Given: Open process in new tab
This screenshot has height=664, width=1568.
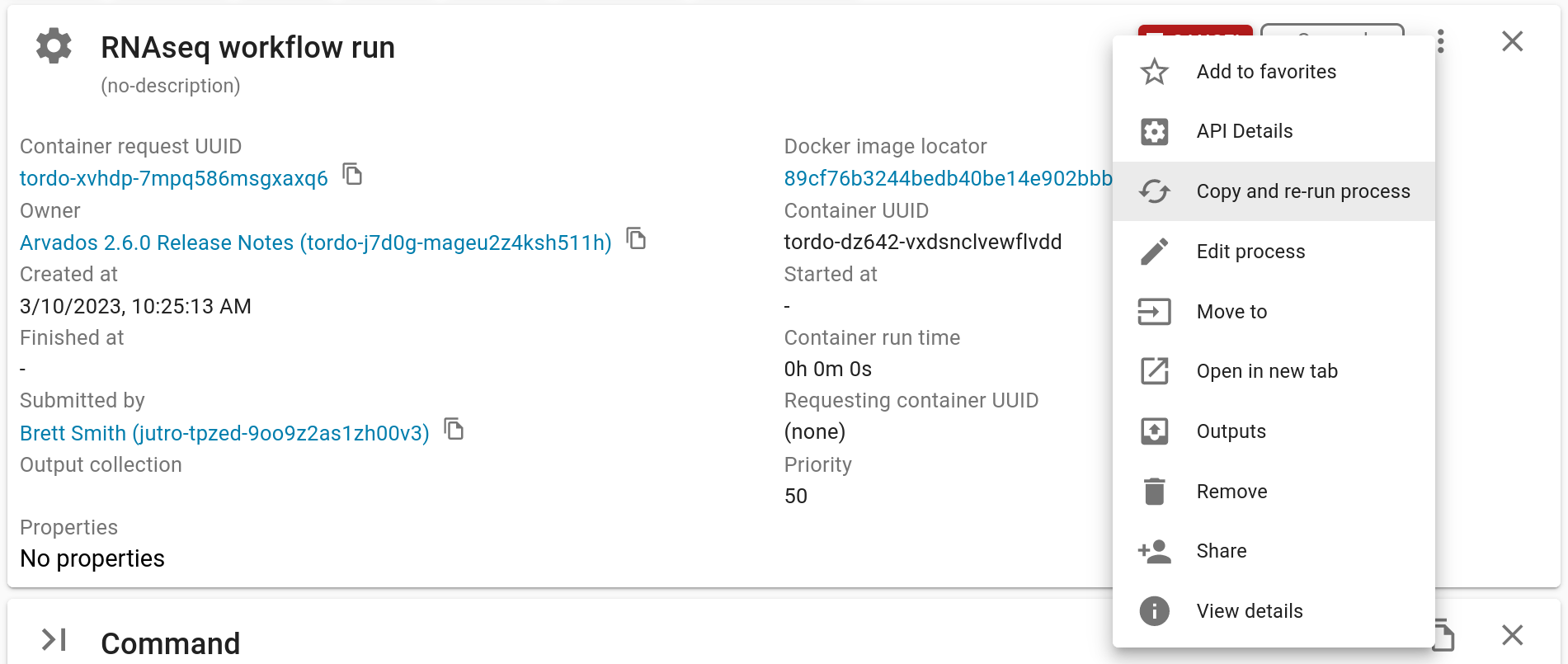Looking at the screenshot, I should click(x=1266, y=371).
